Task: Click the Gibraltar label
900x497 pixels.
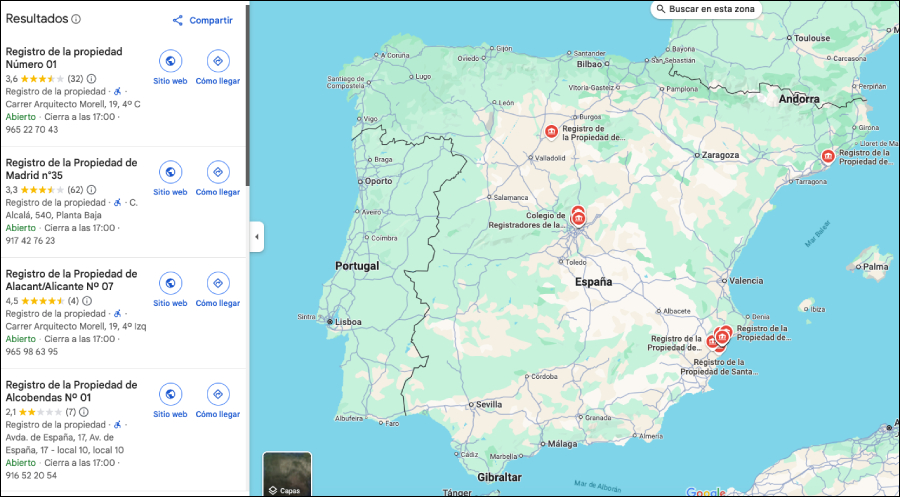Action: pos(499,477)
